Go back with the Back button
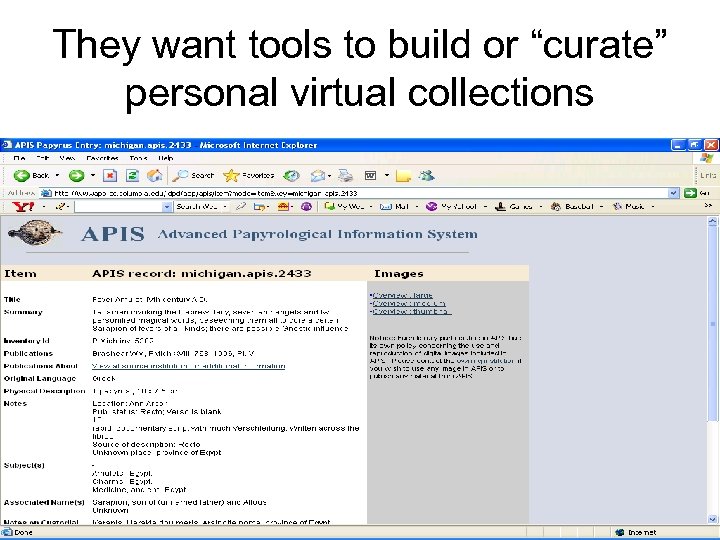 (31, 175)
